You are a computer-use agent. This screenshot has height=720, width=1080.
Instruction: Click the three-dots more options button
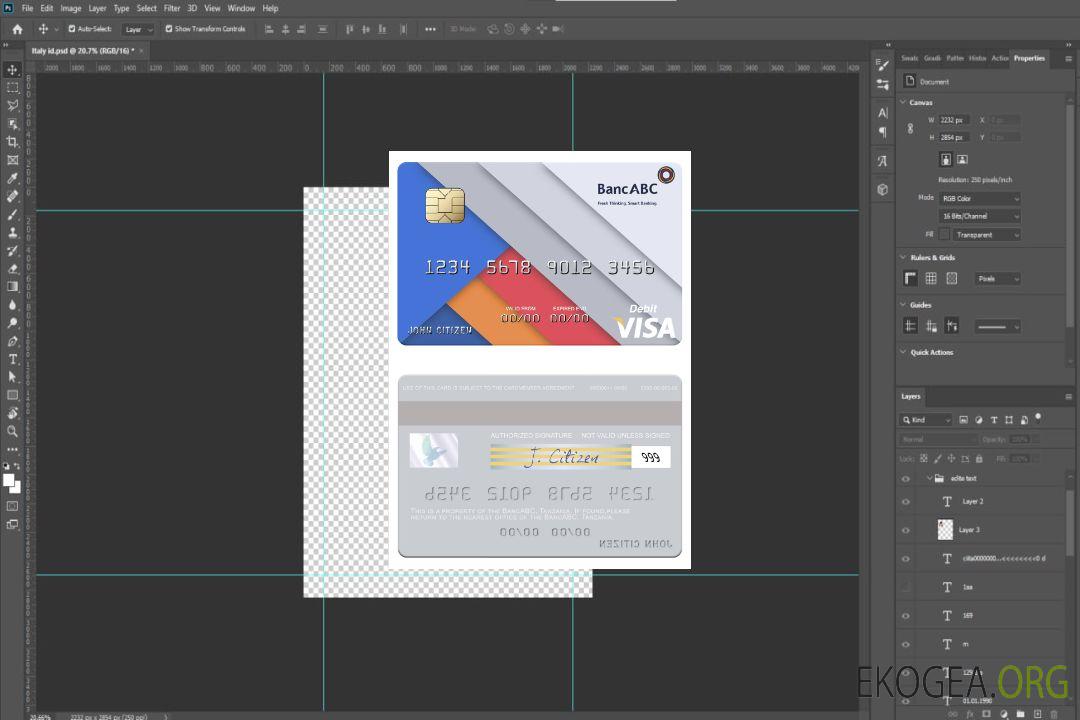(x=430, y=29)
